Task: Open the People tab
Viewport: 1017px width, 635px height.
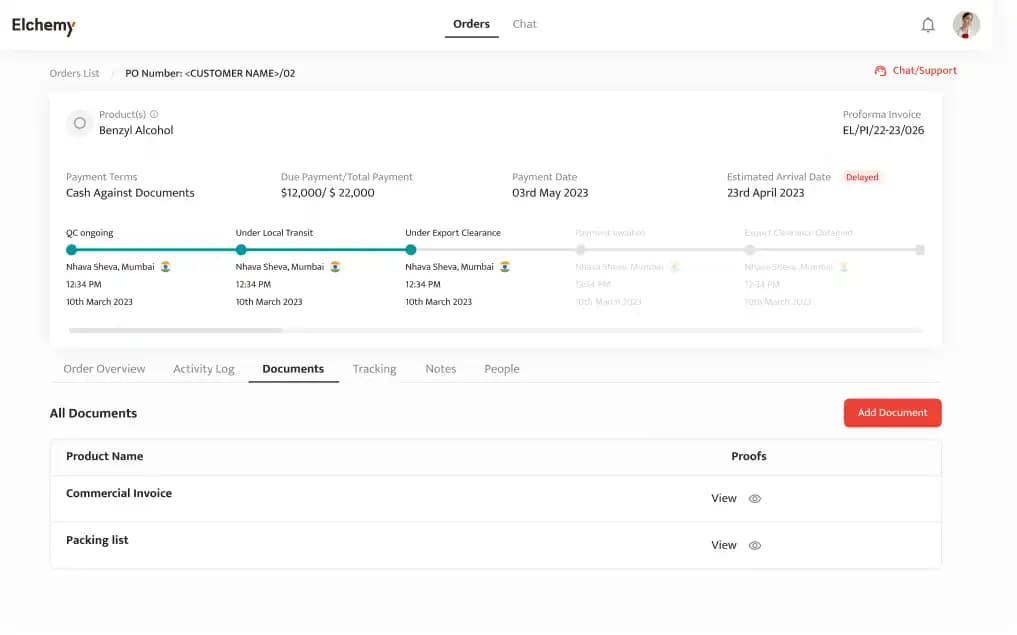Action: click(501, 369)
